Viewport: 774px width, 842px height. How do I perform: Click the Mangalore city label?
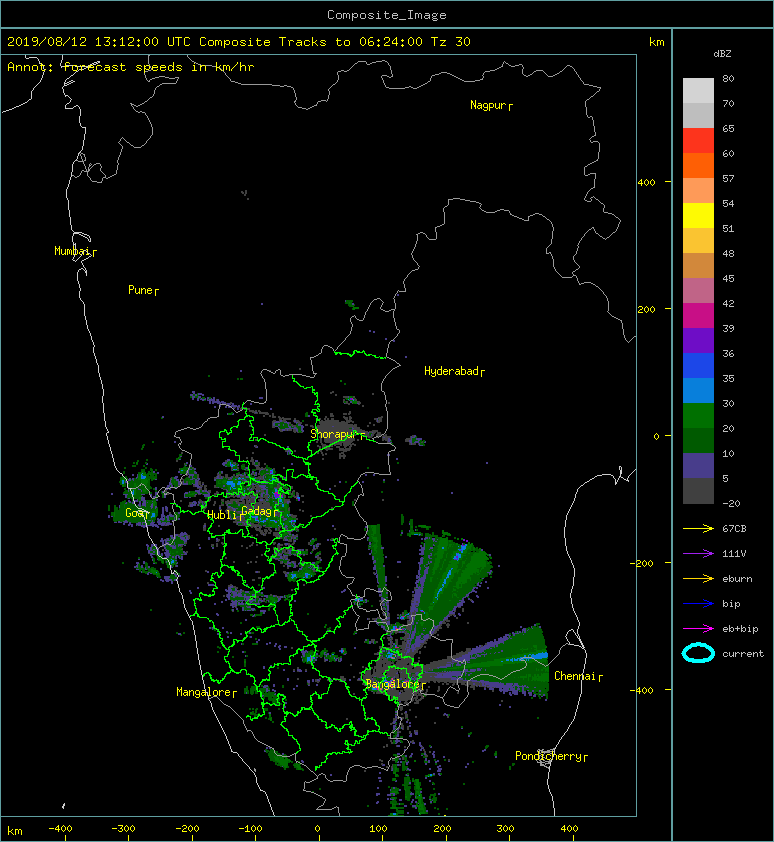coord(206,692)
